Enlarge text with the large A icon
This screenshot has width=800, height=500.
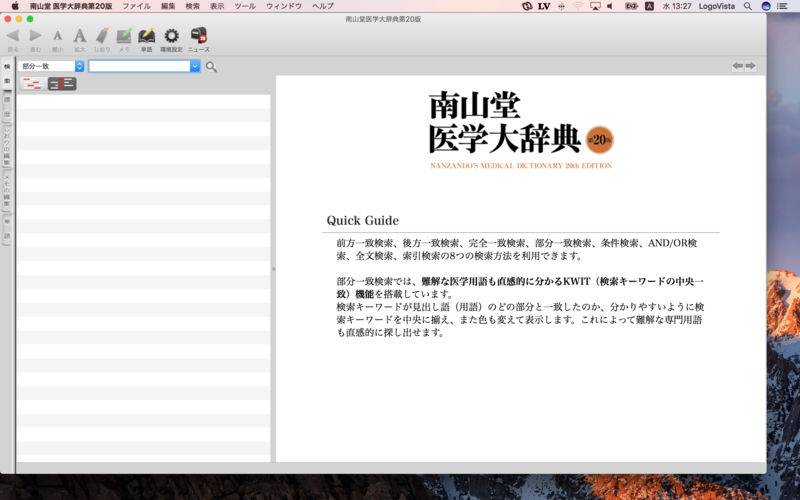[x=80, y=36]
